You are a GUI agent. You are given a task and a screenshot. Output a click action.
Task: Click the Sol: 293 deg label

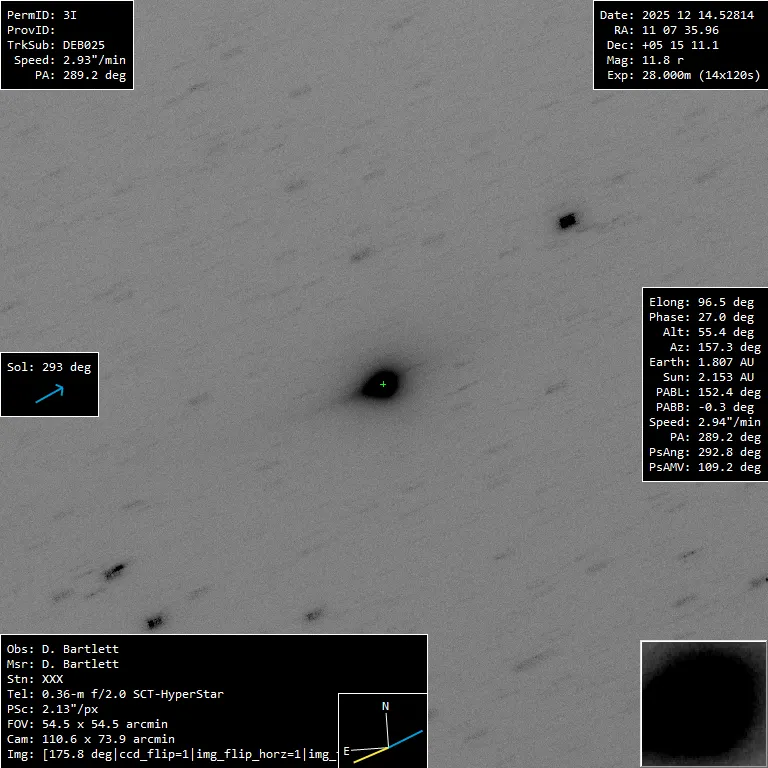(49, 367)
